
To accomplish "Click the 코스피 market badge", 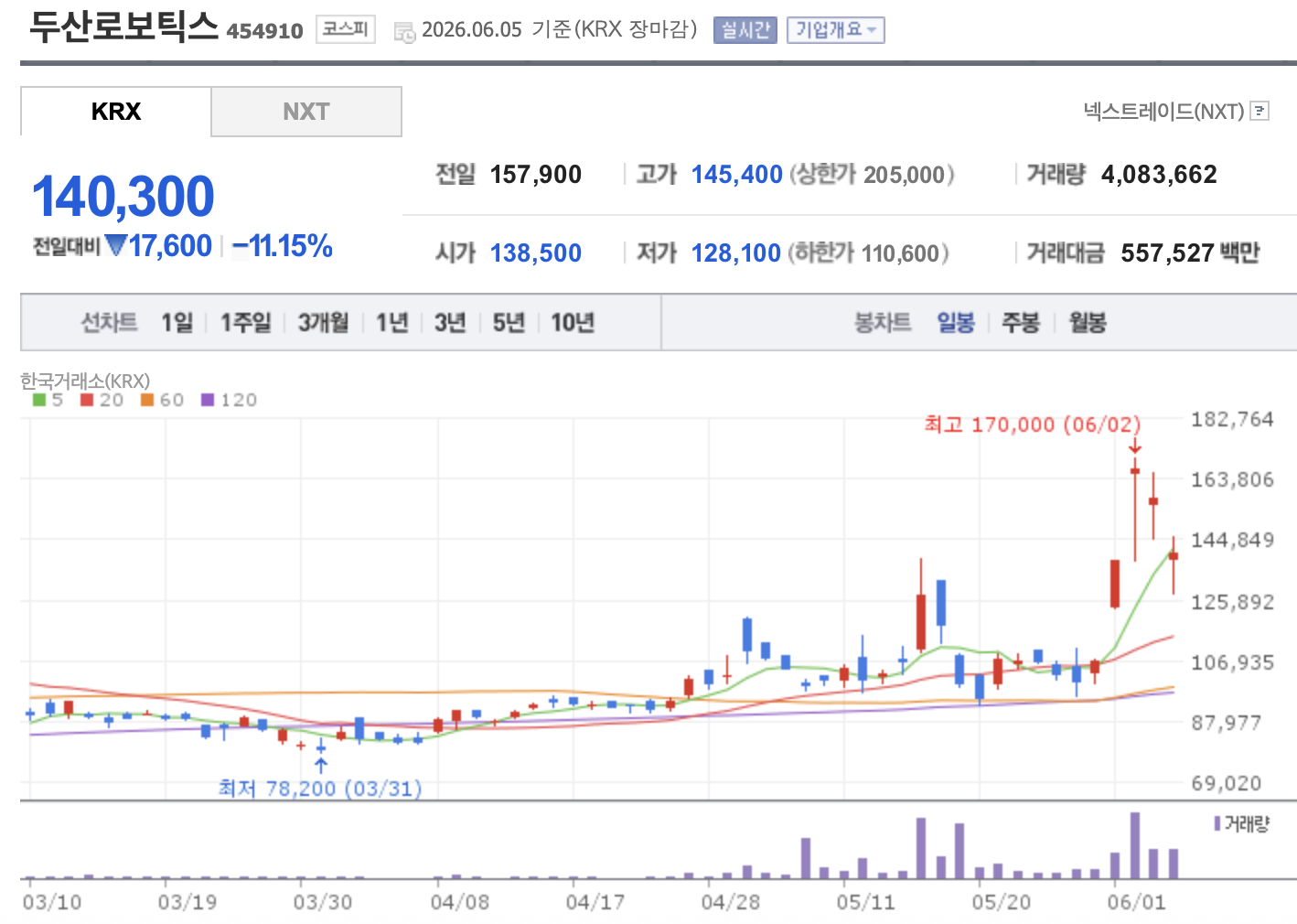I will (346, 29).
